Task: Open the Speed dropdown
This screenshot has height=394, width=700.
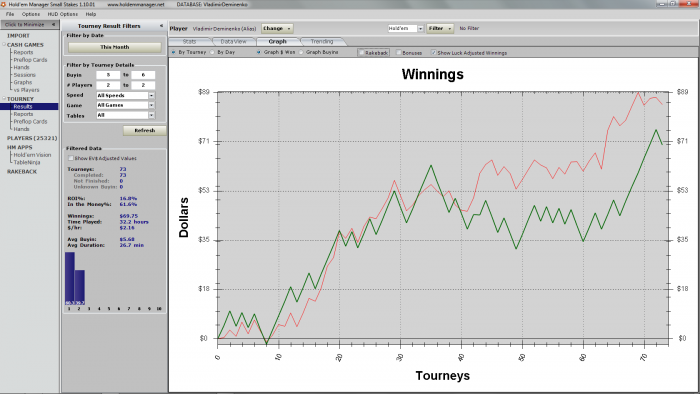Action: click(152, 95)
